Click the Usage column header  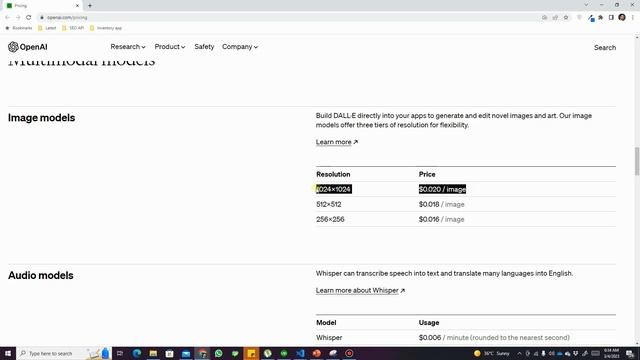(x=429, y=323)
